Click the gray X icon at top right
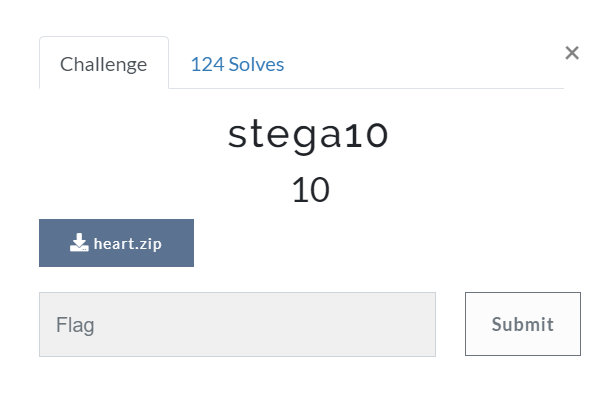 [x=572, y=53]
